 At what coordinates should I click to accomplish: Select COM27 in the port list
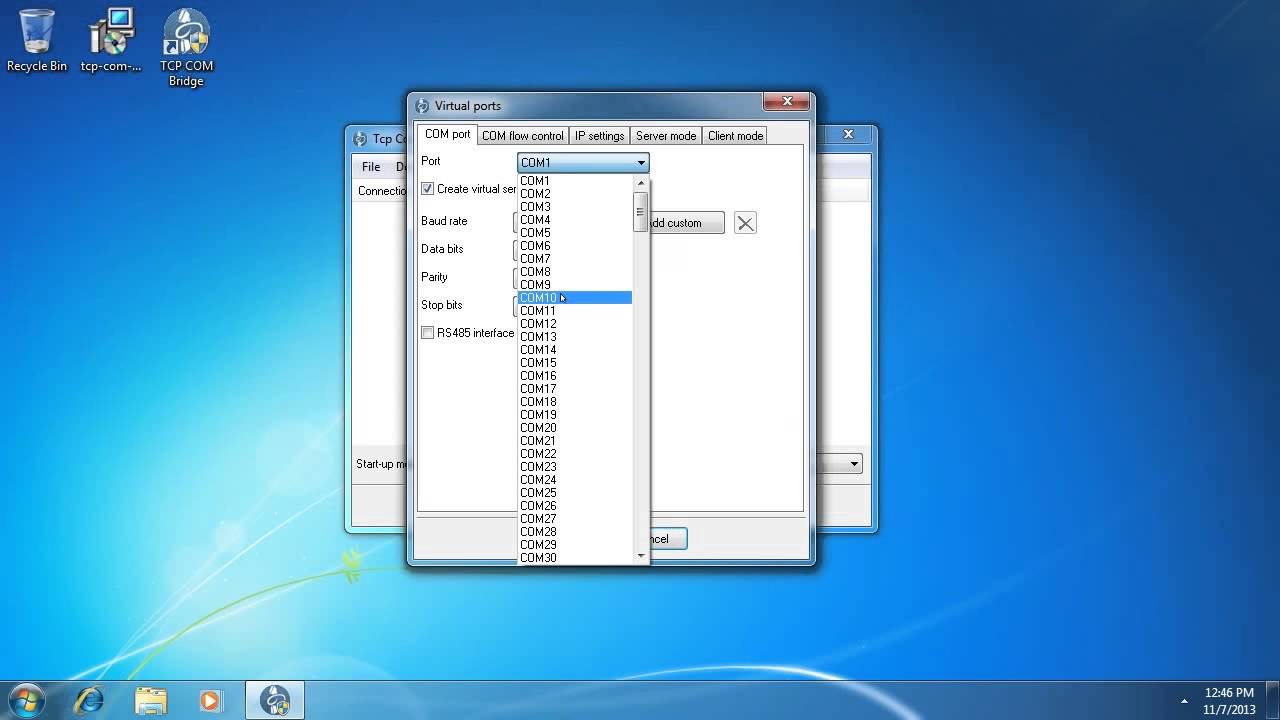(575, 519)
